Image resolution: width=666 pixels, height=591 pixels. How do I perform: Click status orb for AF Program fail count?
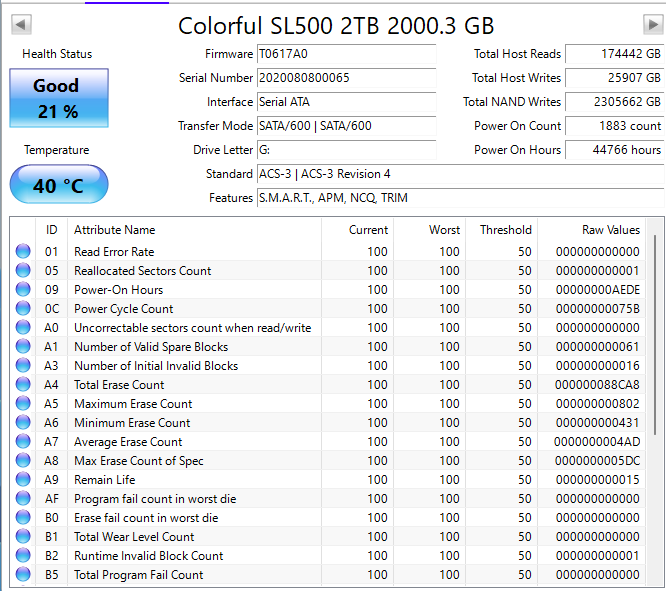(23, 498)
